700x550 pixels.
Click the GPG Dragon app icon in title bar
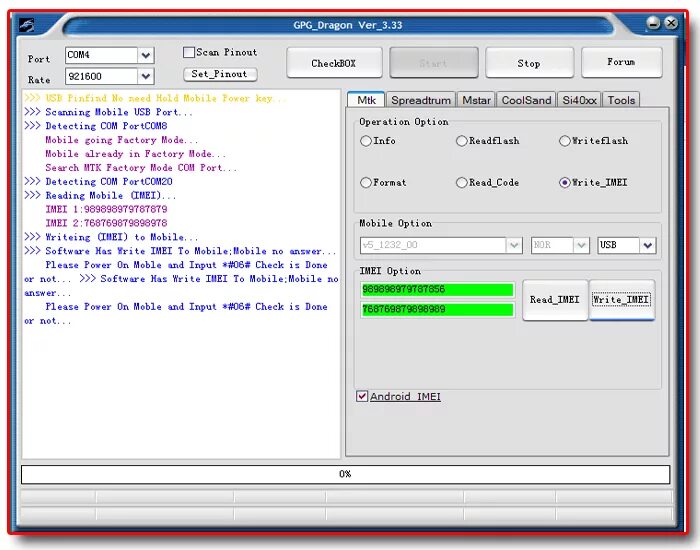(x=27, y=25)
